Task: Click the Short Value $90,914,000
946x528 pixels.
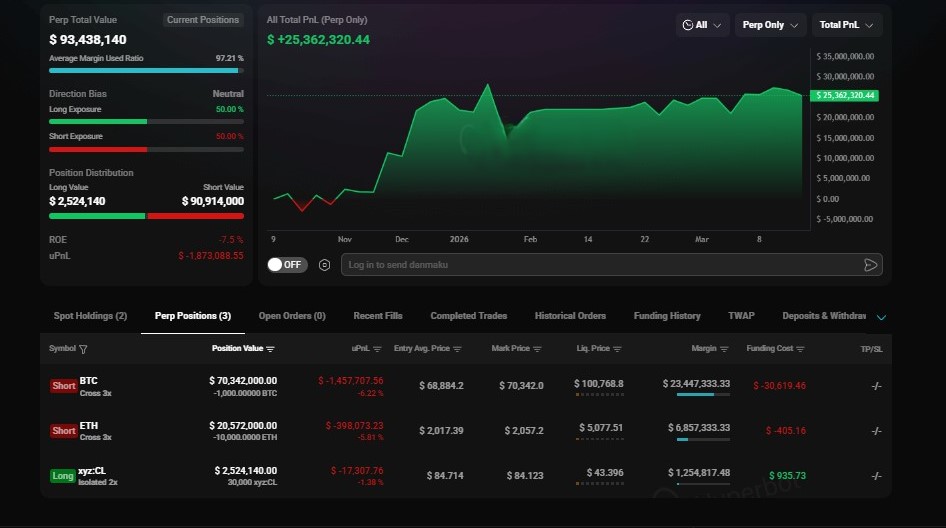Action: click(212, 202)
